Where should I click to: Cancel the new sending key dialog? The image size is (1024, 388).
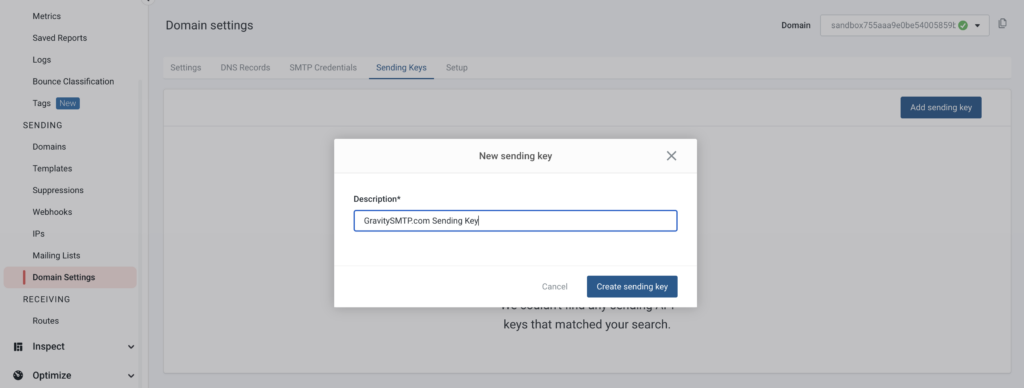[554, 287]
